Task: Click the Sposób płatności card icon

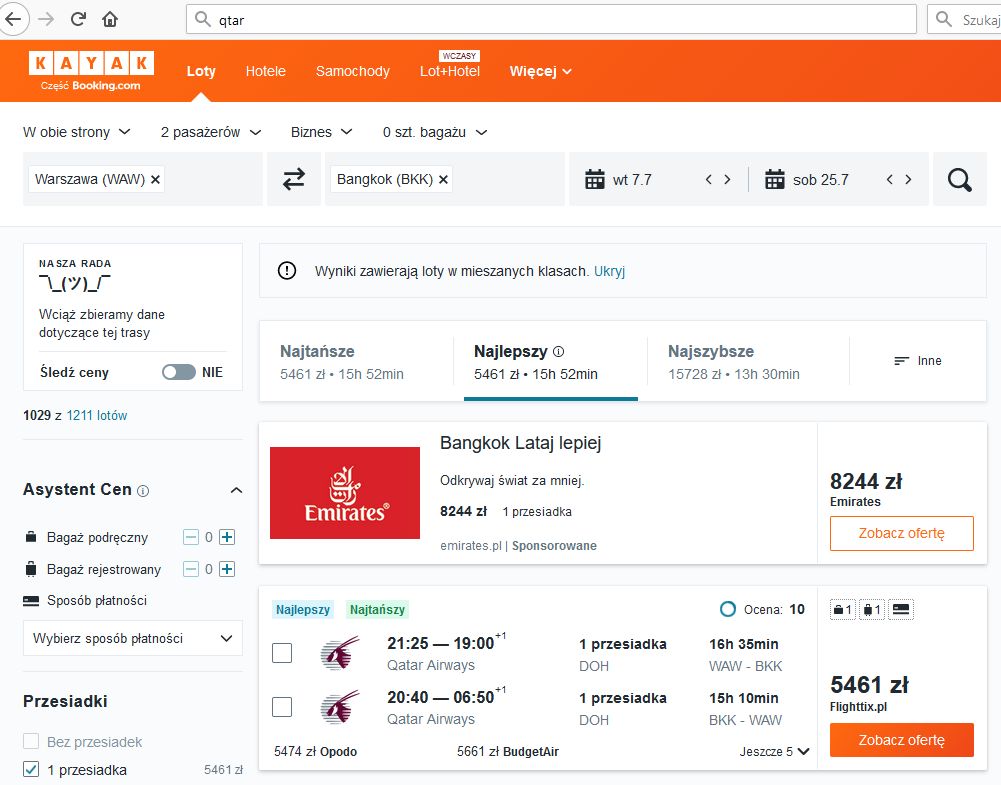Action: (x=31, y=601)
